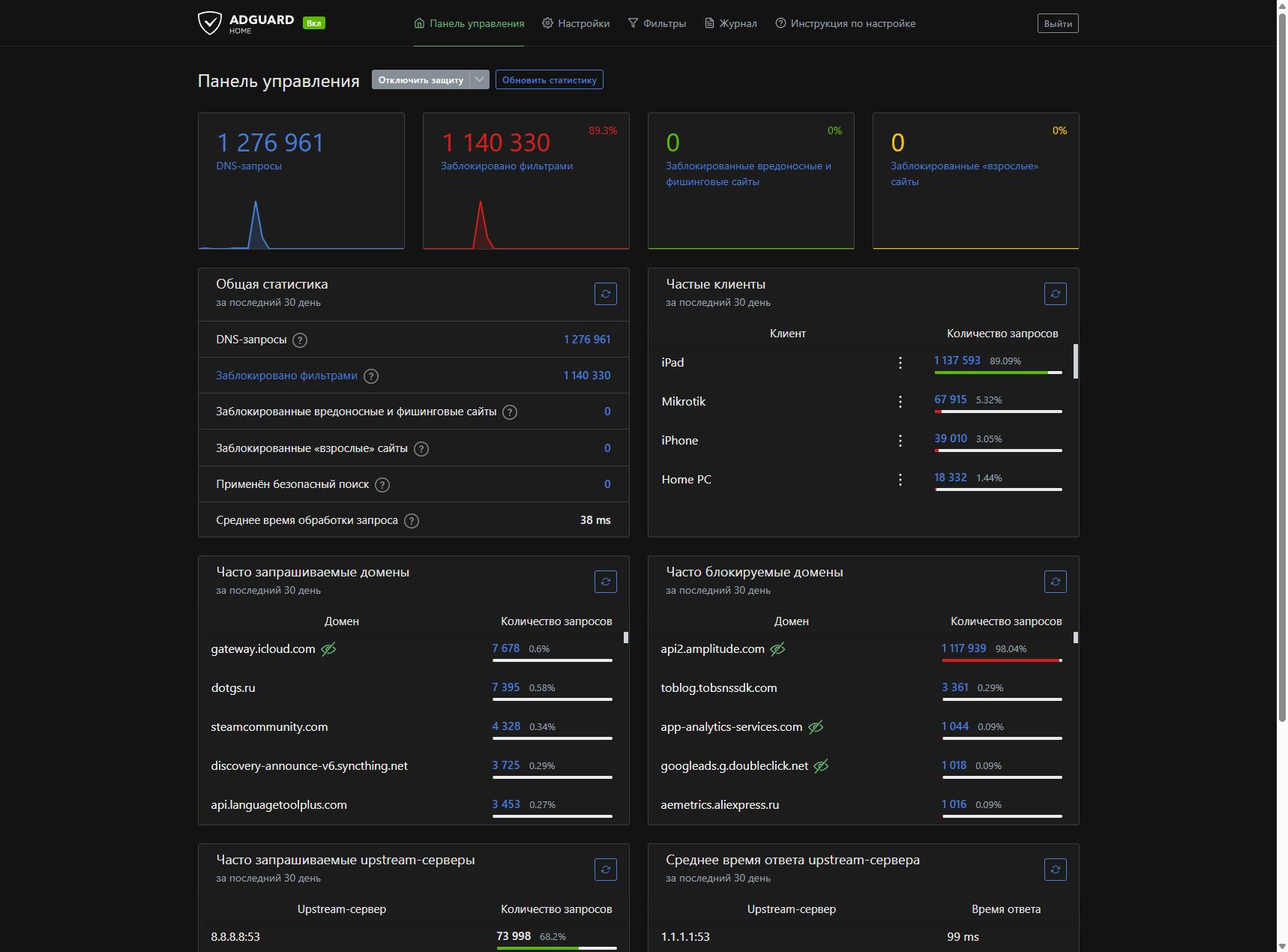This screenshot has height=952, width=1288.
Task: Open three-dot menu for Home PC client
Action: click(900, 480)
